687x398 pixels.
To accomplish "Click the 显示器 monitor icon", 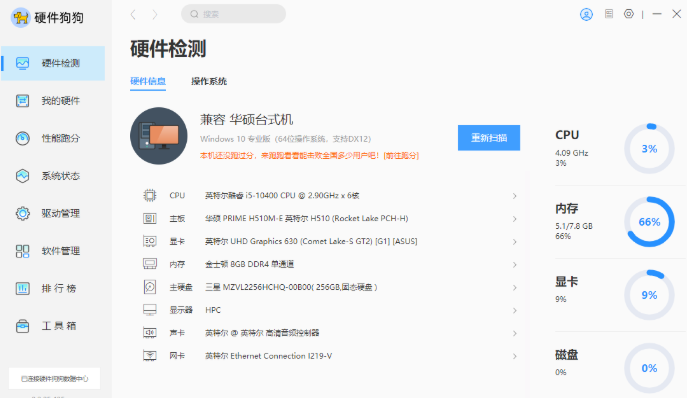I will (150, 310).
